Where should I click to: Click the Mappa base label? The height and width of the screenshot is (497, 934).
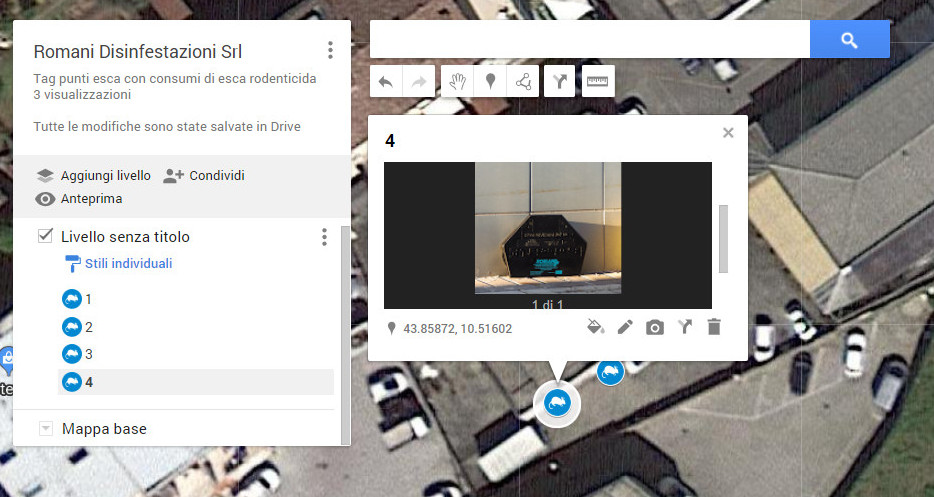pos(104,428)
